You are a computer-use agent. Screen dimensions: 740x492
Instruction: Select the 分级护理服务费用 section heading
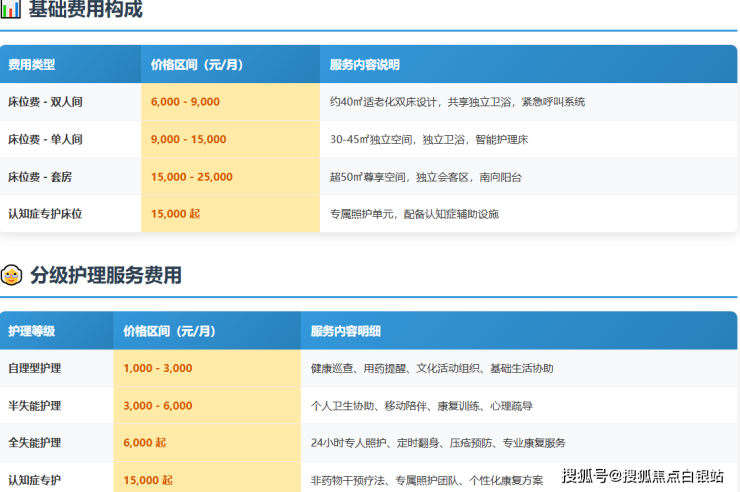click(x=105, y=275)
